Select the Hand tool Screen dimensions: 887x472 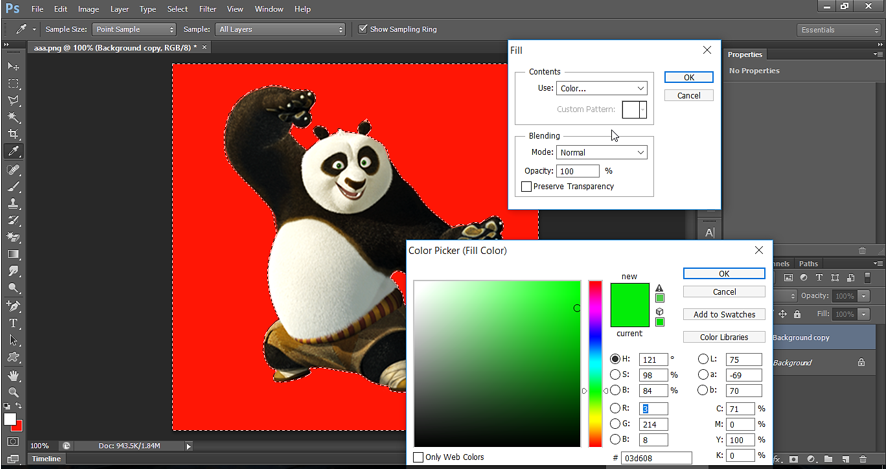click(x=13, y=375)
